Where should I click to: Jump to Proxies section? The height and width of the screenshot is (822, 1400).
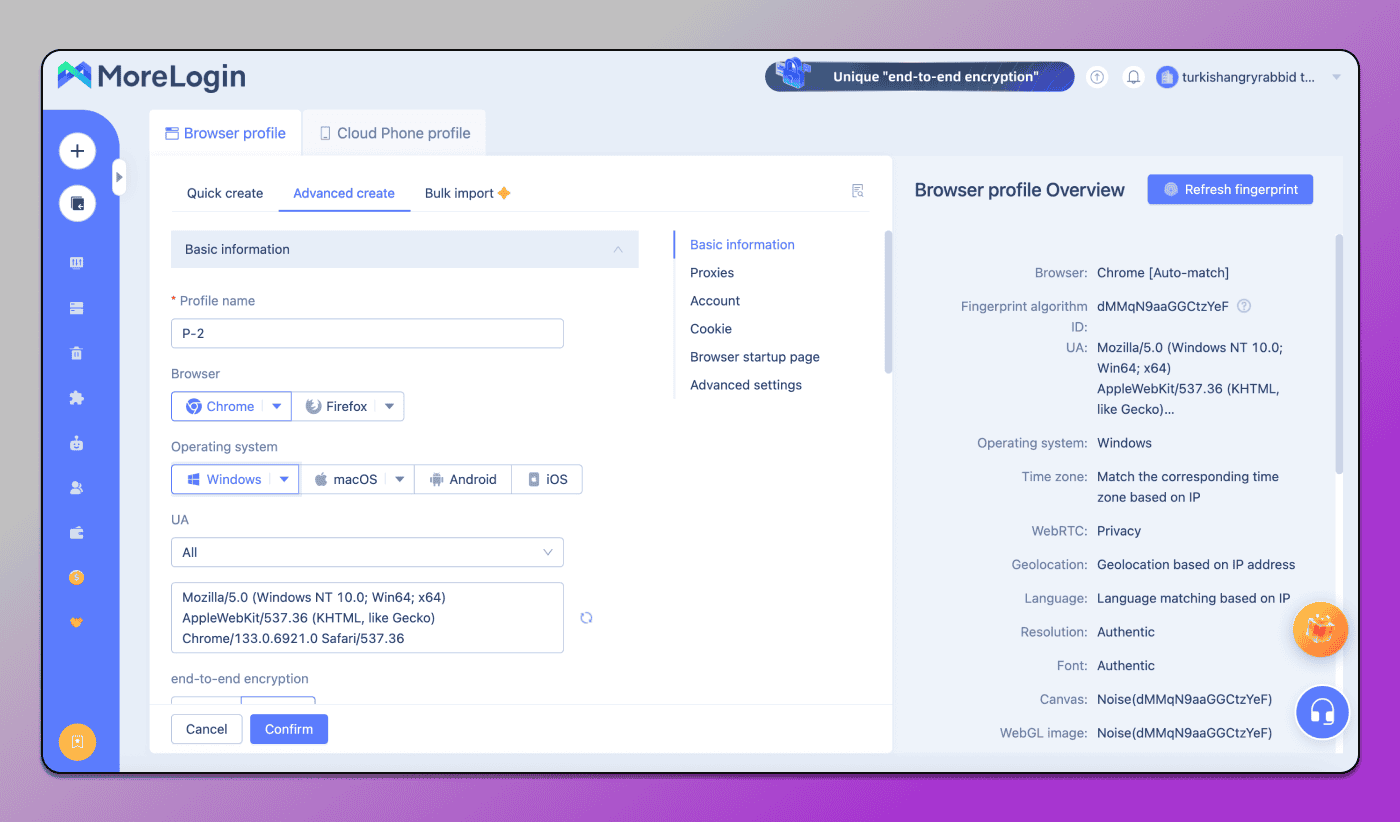pos(712,272)
